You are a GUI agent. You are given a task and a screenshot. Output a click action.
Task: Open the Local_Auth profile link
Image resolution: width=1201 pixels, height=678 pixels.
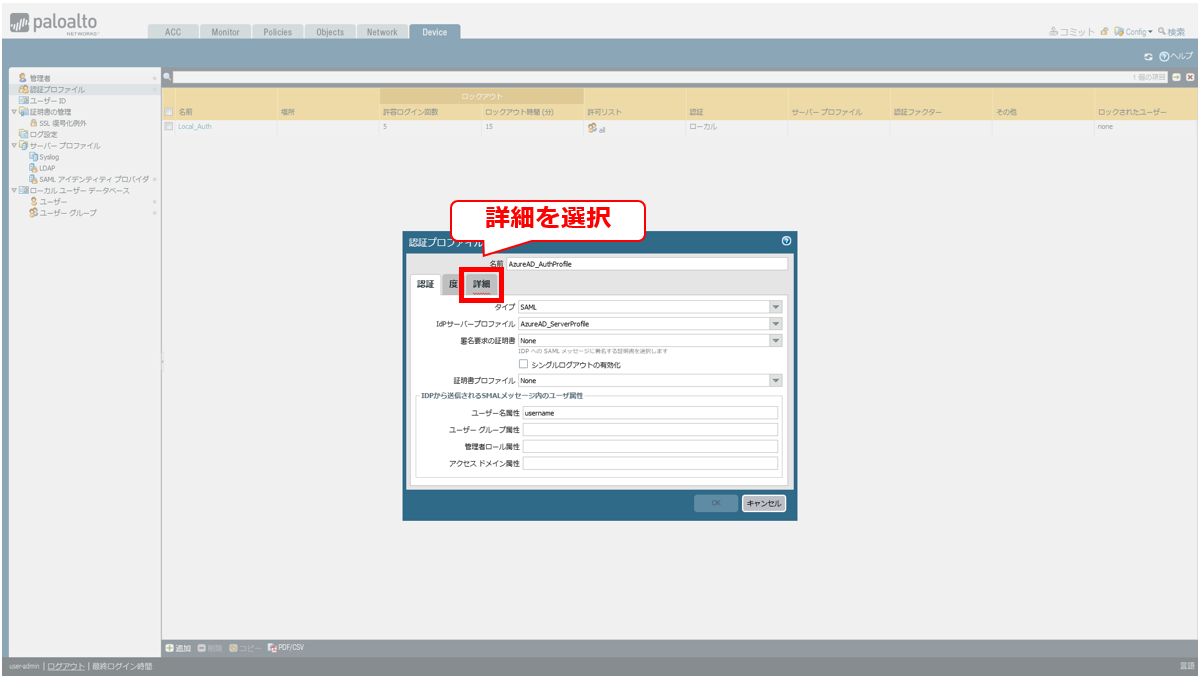(x=195, y=127)
